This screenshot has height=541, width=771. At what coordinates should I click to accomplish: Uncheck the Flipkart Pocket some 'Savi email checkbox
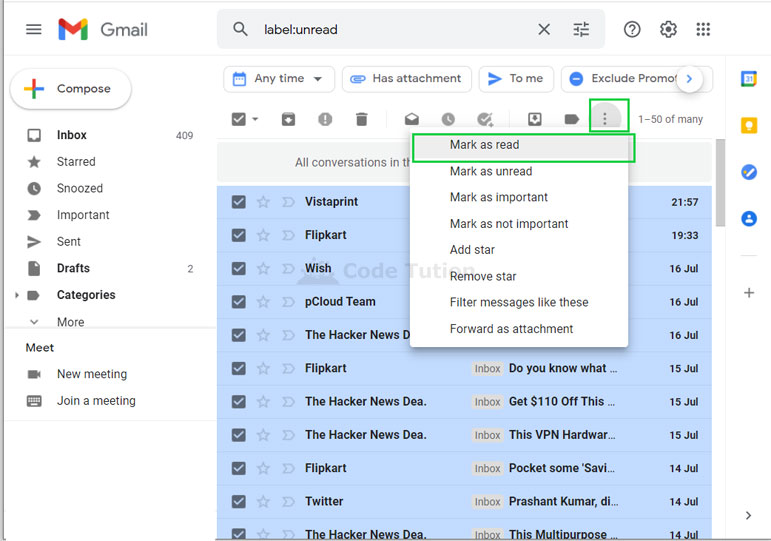coord(238,468)
